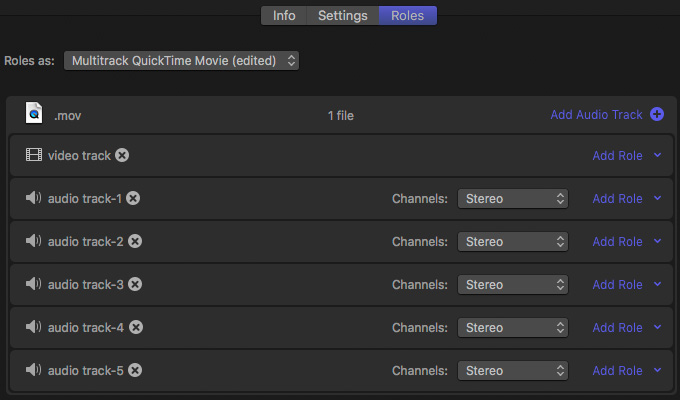Change Channels setting for audio track-2
This screenshot has width=680, height=400.
(x=513, y=242)
